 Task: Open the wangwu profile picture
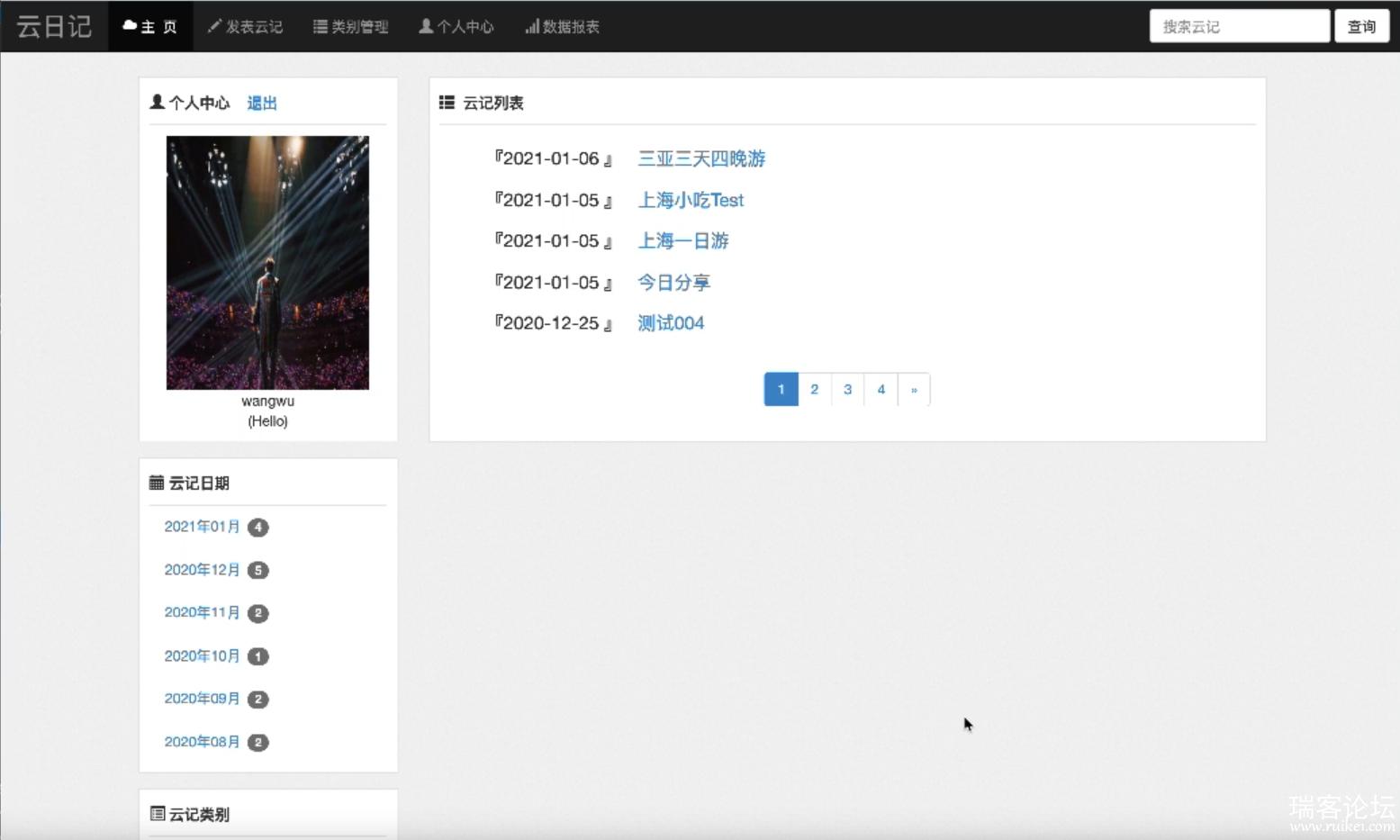[267, 262]
